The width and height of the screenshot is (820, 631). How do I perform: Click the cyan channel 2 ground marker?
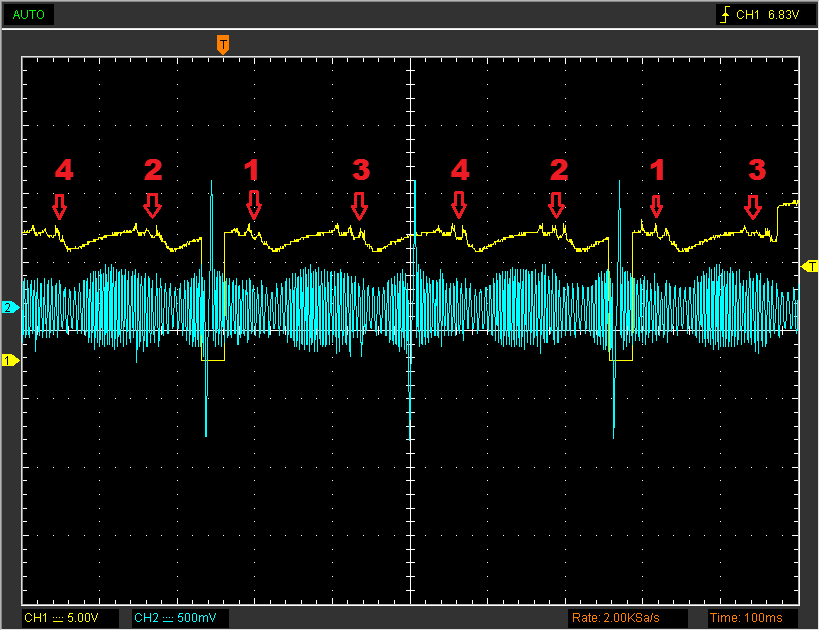(x=10, y=308)
